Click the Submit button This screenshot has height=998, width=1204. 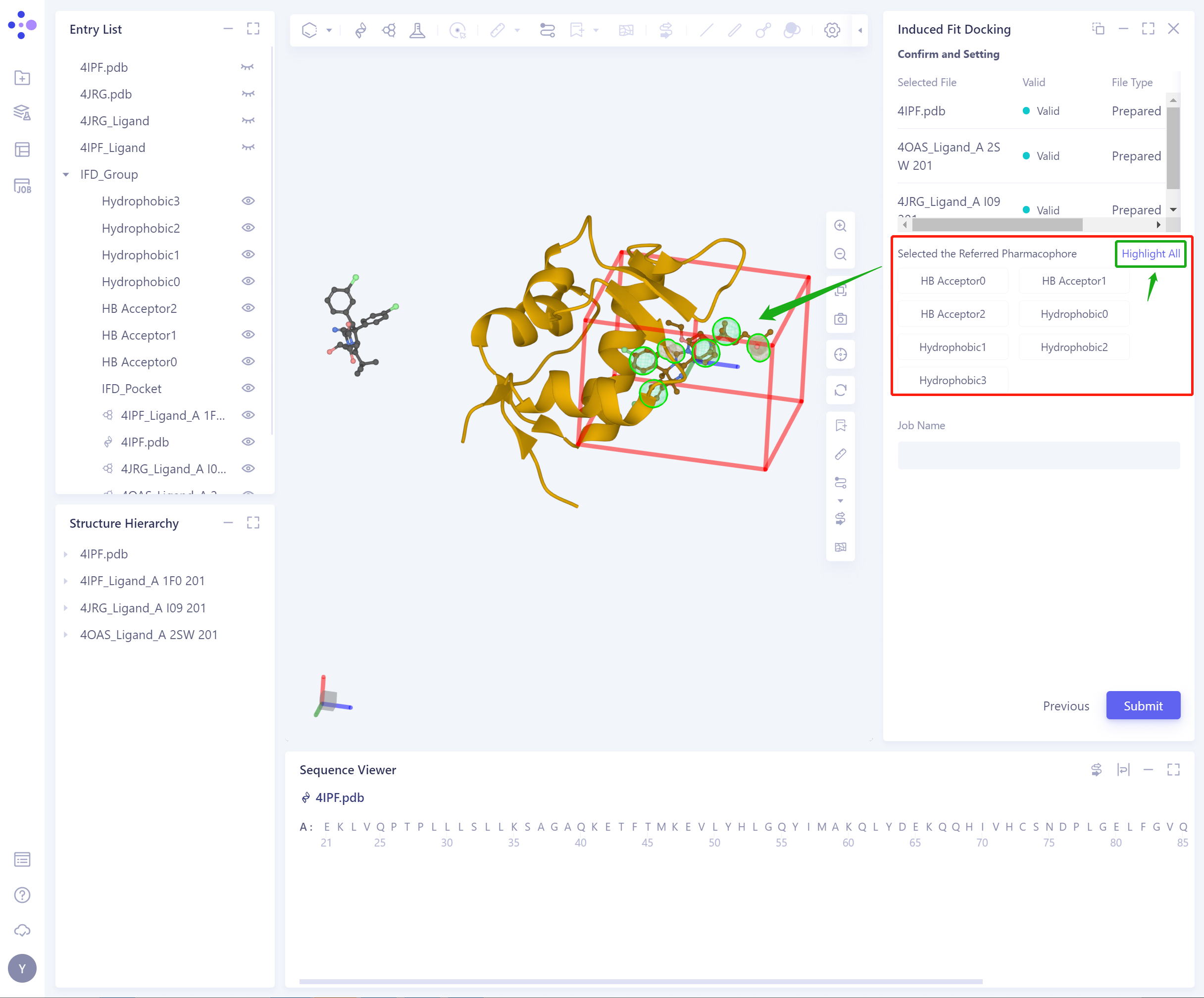click(1142, 705)
